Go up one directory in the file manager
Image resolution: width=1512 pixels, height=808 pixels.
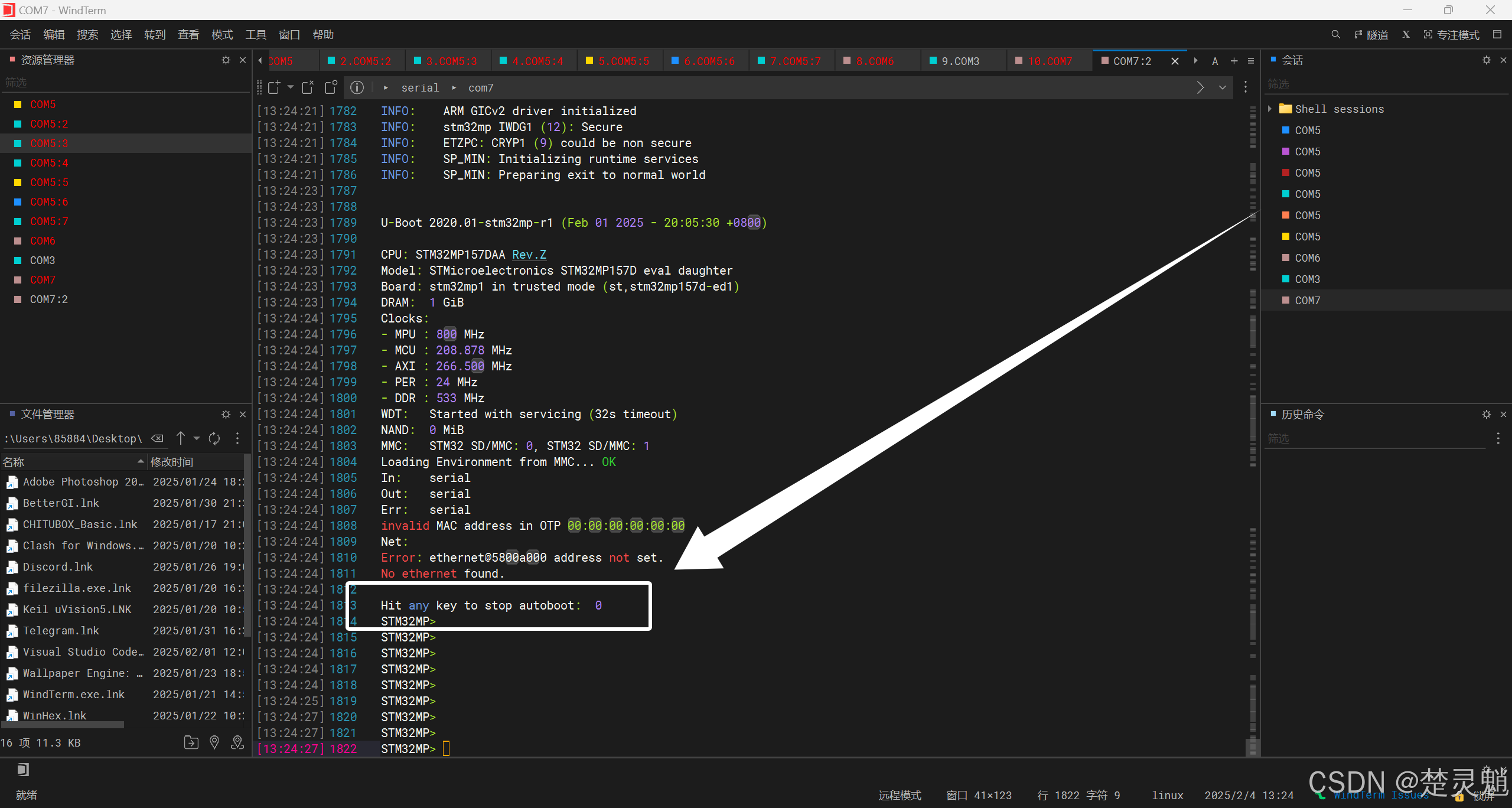[181, 438]
